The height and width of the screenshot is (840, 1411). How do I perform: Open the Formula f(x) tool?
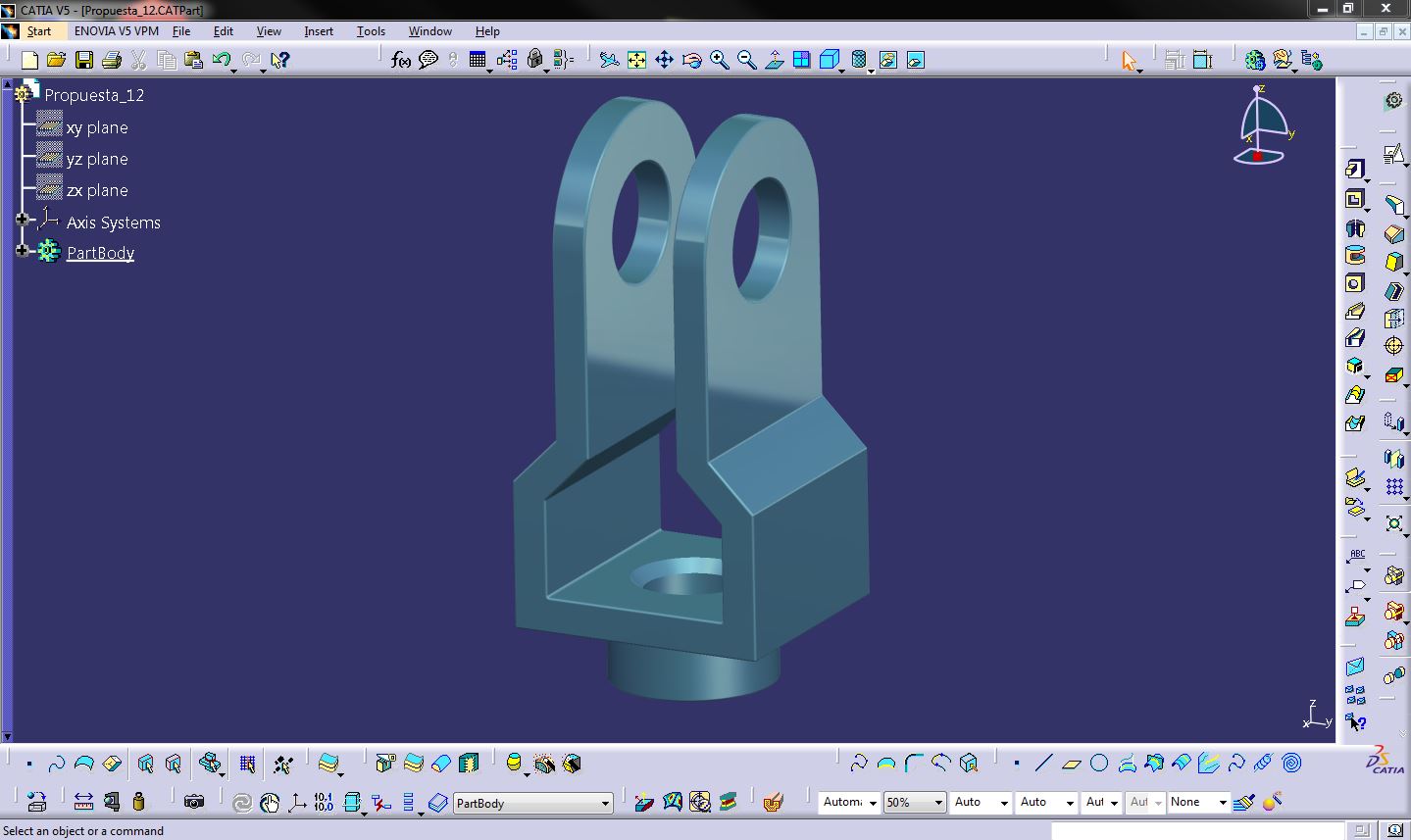coord(400,60)
